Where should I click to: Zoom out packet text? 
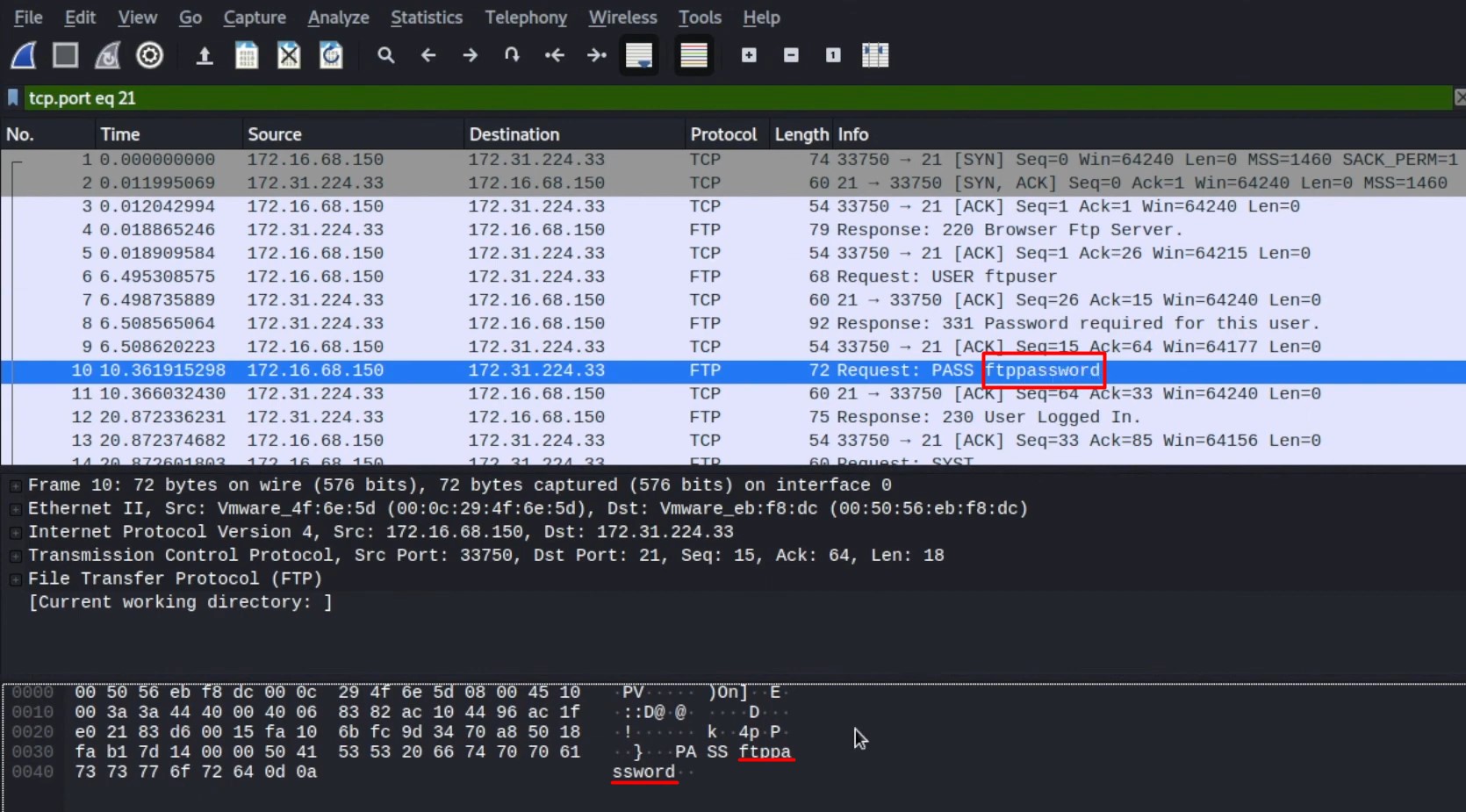791,55
